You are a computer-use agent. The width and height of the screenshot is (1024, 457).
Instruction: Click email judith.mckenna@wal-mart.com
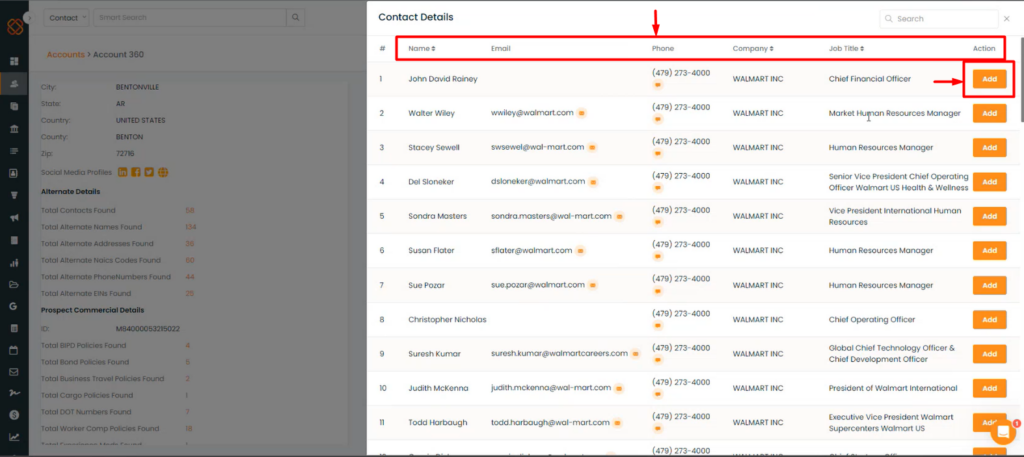(551, 388)
